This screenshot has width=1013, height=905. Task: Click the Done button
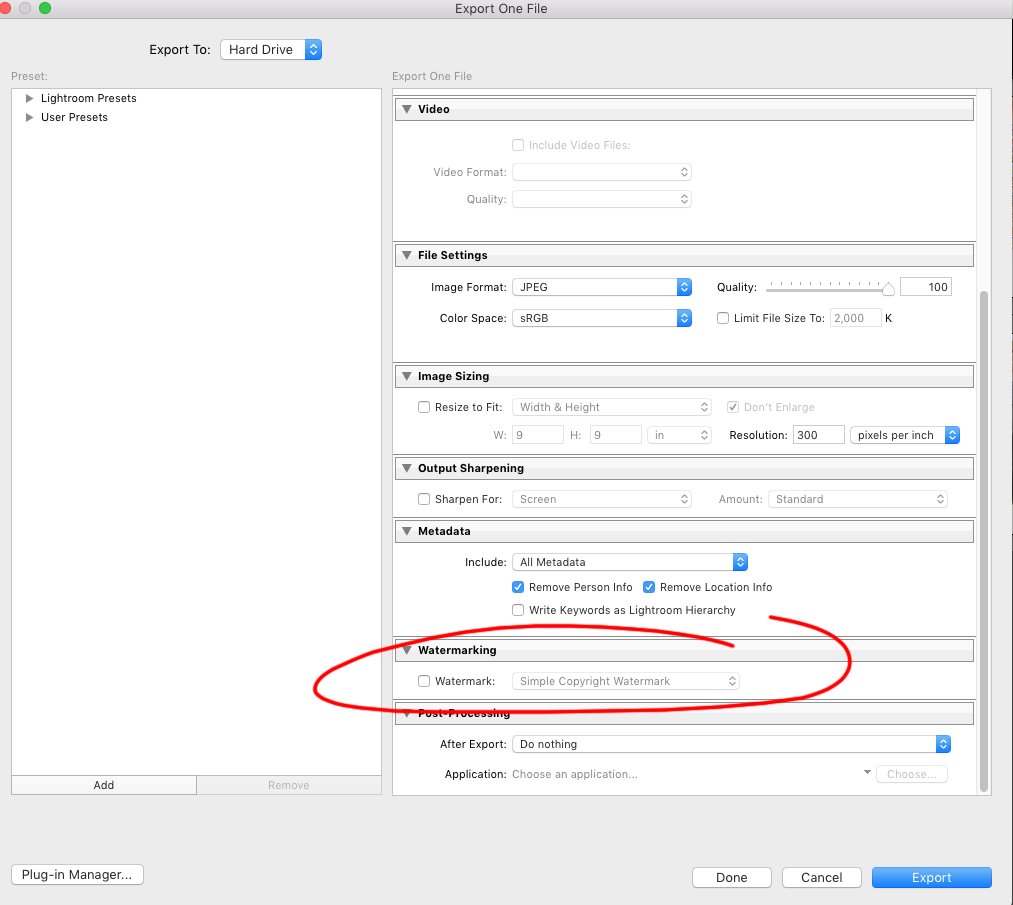coord(731,877)
